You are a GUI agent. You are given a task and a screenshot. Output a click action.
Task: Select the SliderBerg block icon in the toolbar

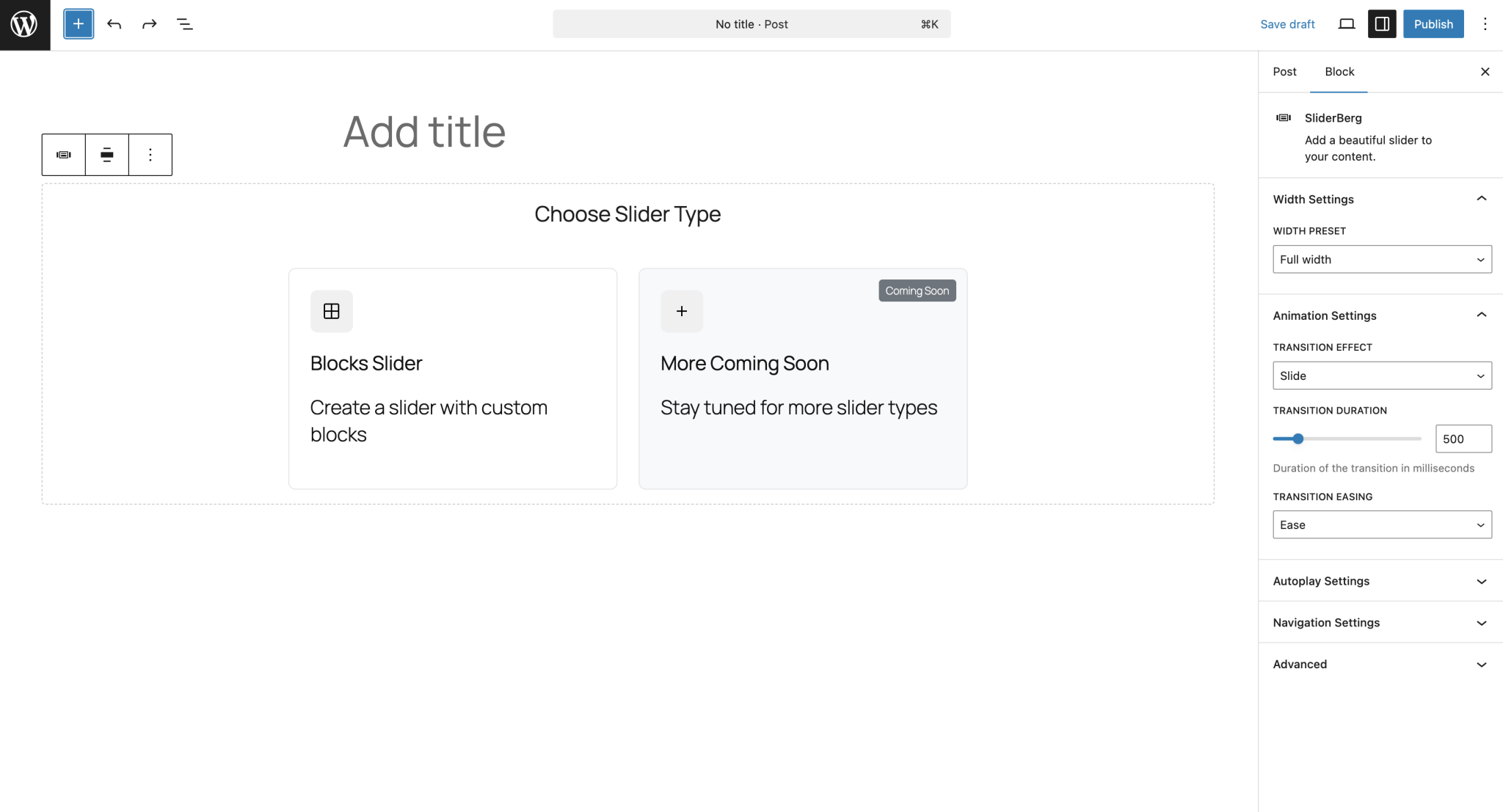point(63,154)
